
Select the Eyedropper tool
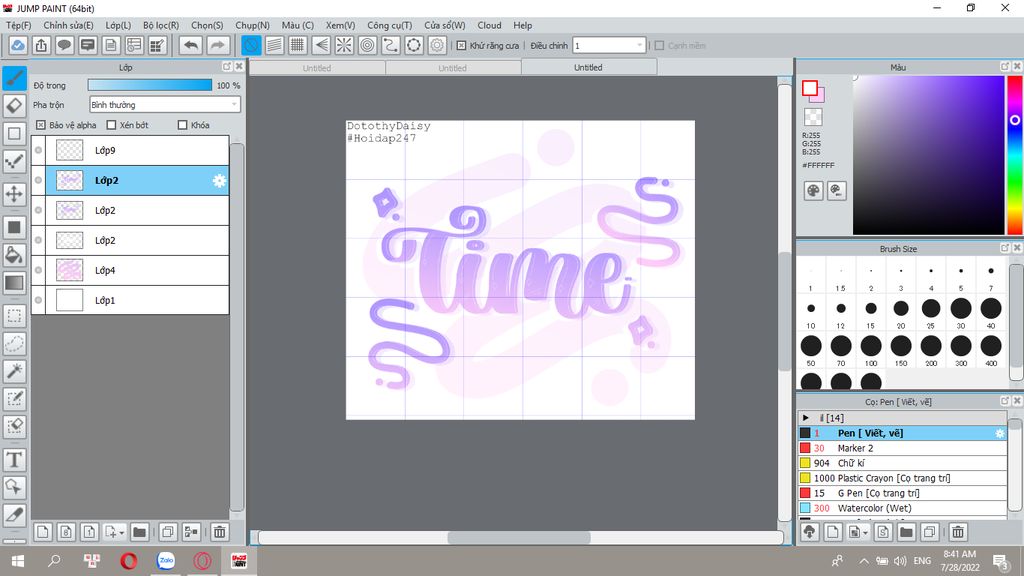coord(14,515)
